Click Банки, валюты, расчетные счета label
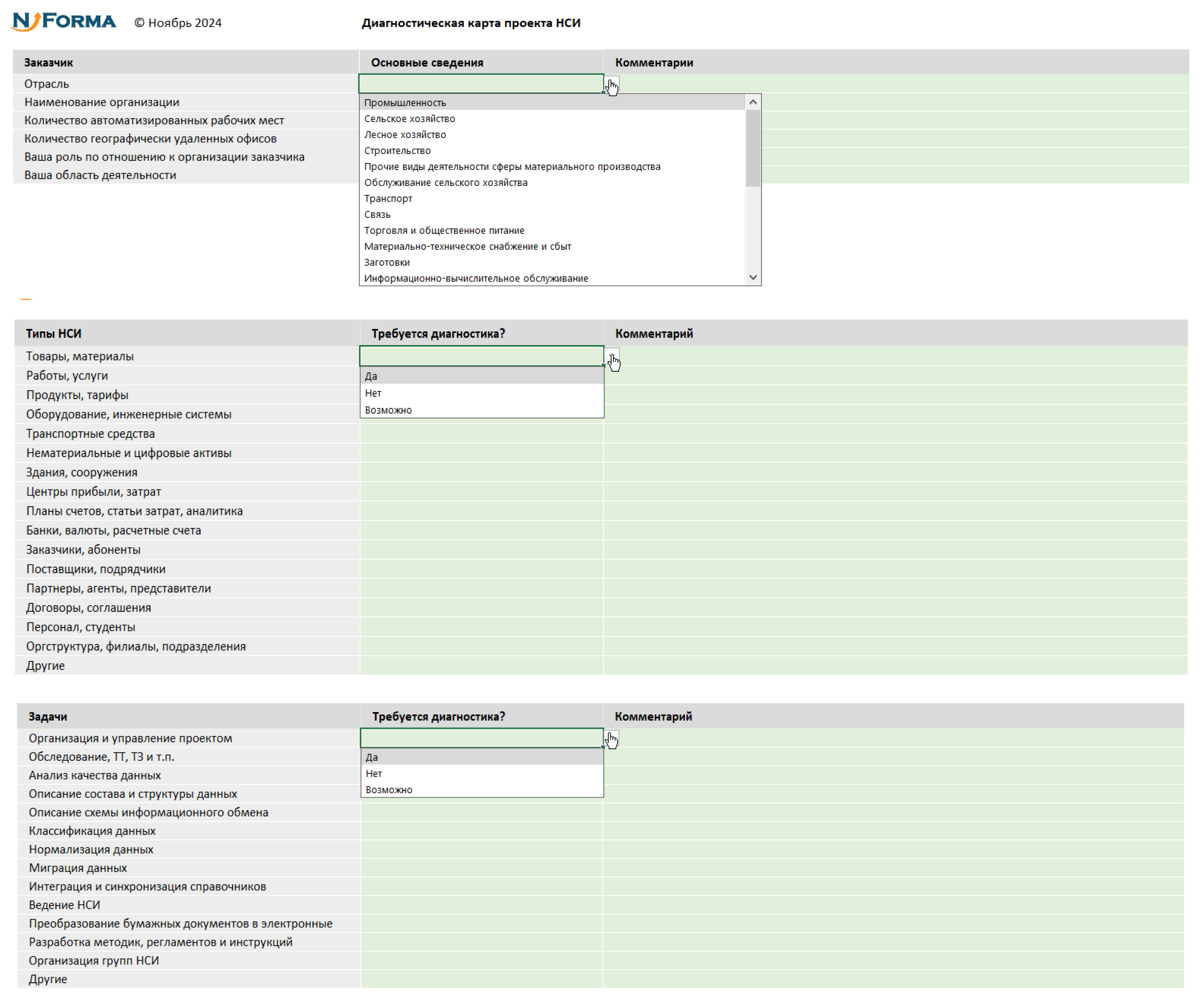Image resolution: width=1204 pixels, height=1002 pixels. (114, 531)
